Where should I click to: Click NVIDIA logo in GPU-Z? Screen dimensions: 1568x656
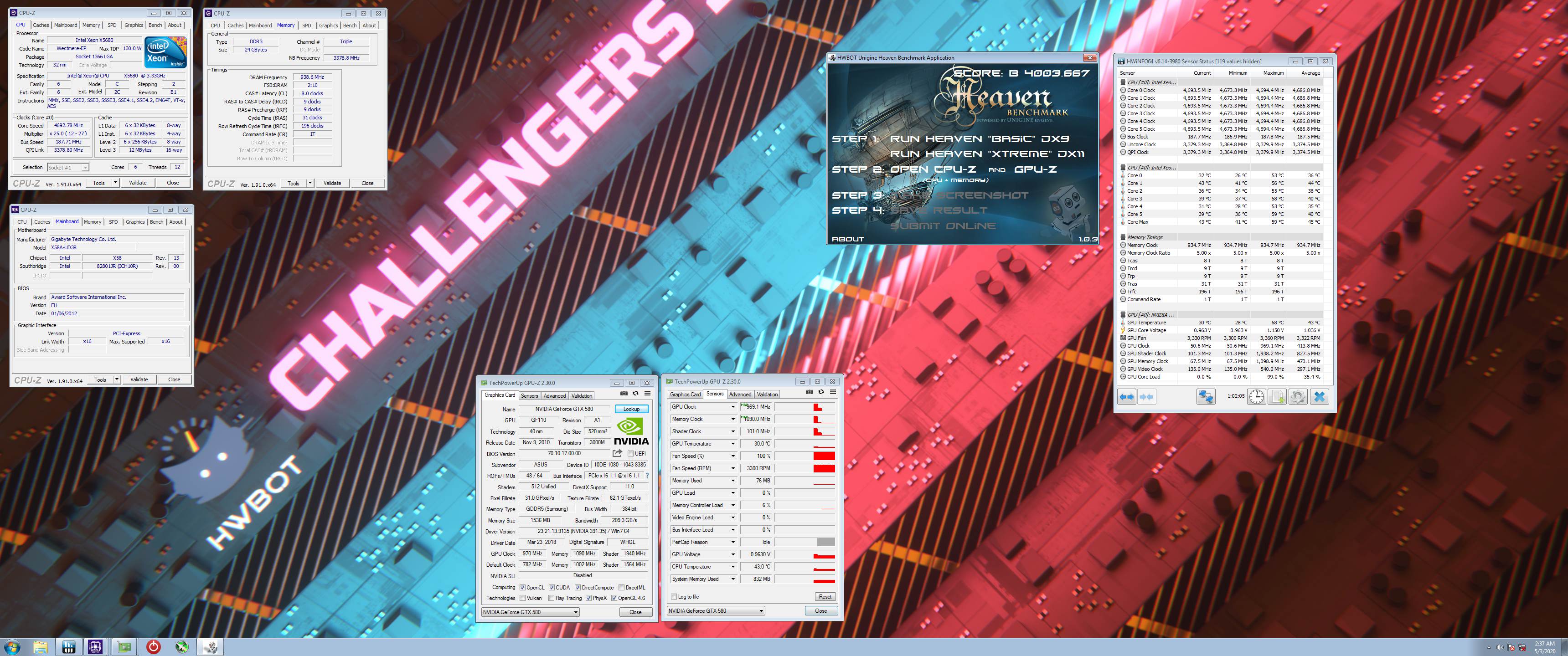pos(631,431)
